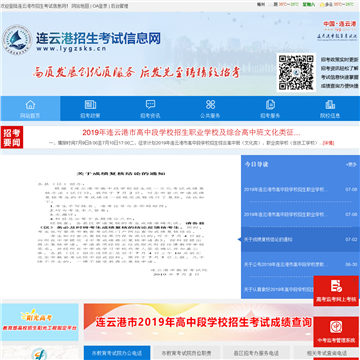This screenshot has width=360, height=360.
Task: Open the 高中段学校招生考试成绩查询 banner
Action: [x=198, y=322]
